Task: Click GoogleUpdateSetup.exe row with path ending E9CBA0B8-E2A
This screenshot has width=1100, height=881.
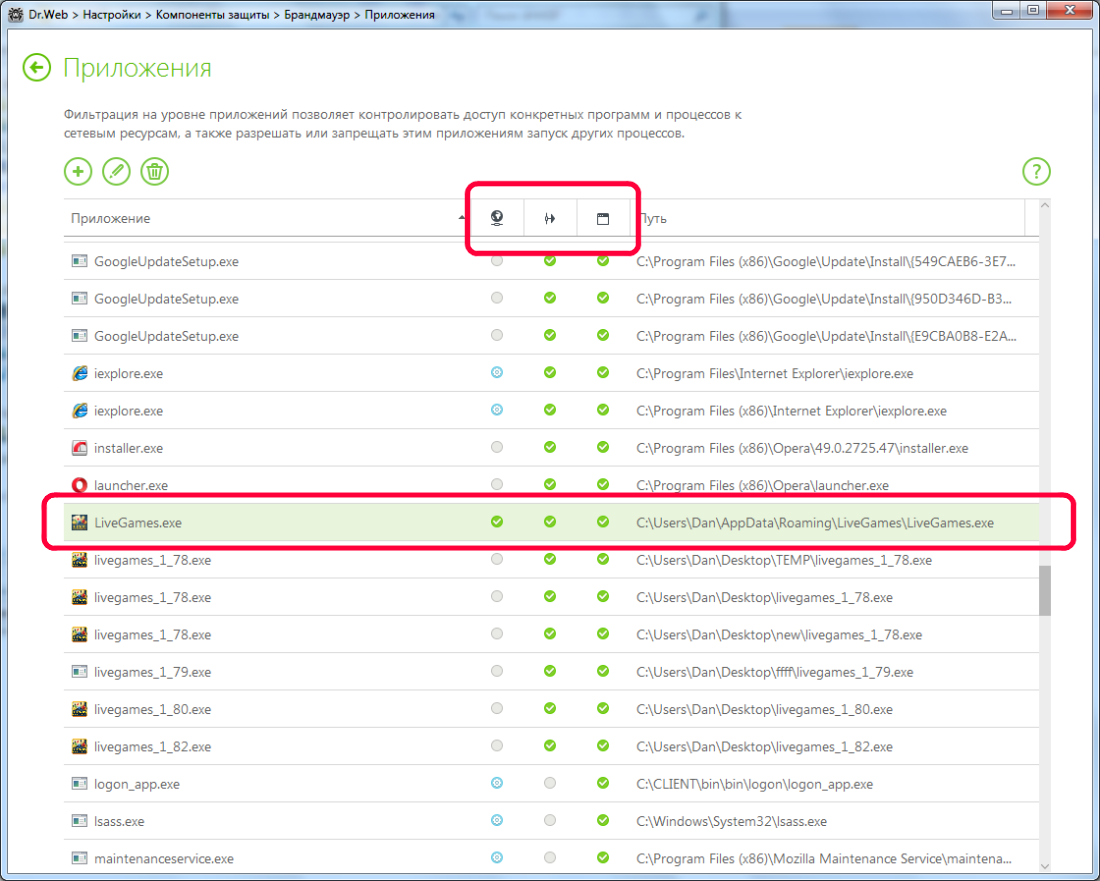Action: (x=551, y=336)
